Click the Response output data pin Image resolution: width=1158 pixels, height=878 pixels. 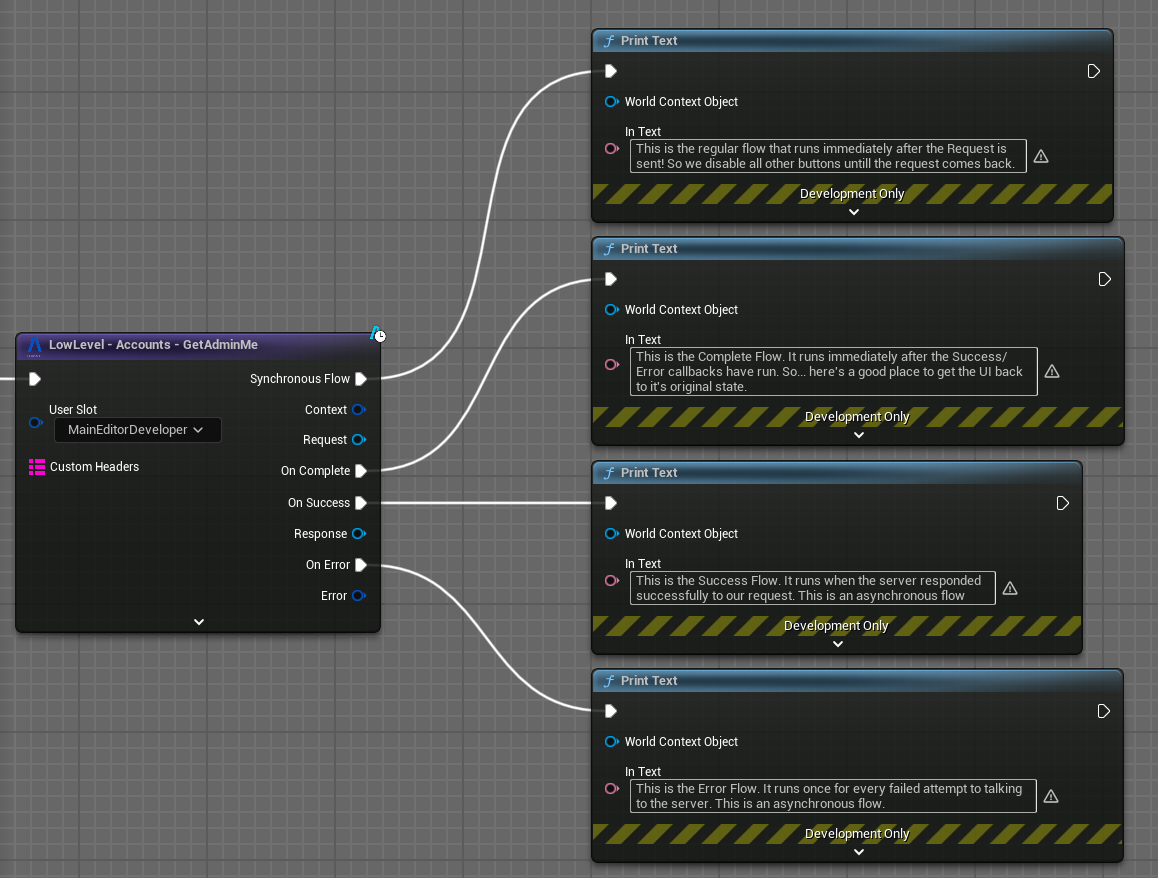[358, 534]
